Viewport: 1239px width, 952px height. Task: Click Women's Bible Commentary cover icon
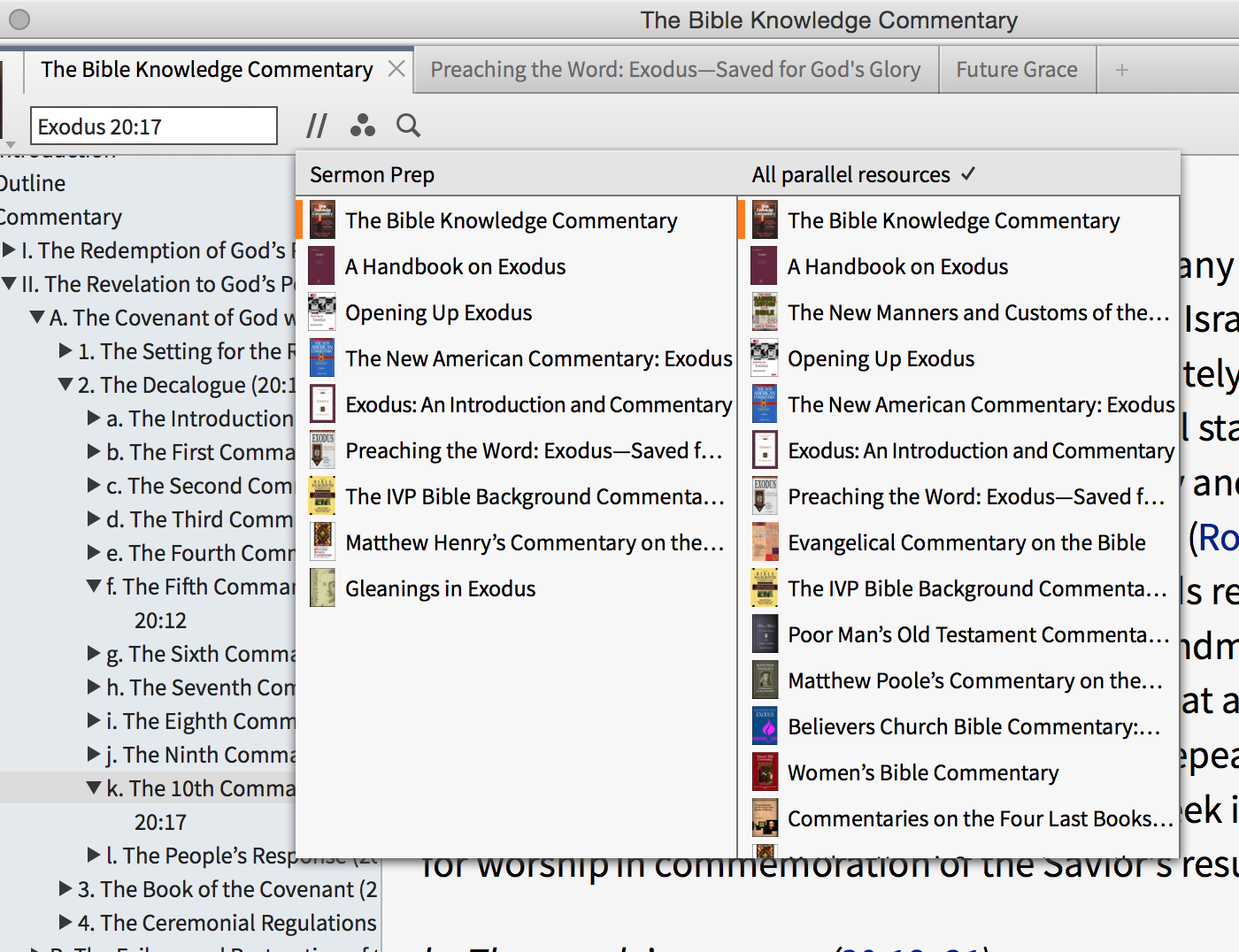tap(765, 772)
